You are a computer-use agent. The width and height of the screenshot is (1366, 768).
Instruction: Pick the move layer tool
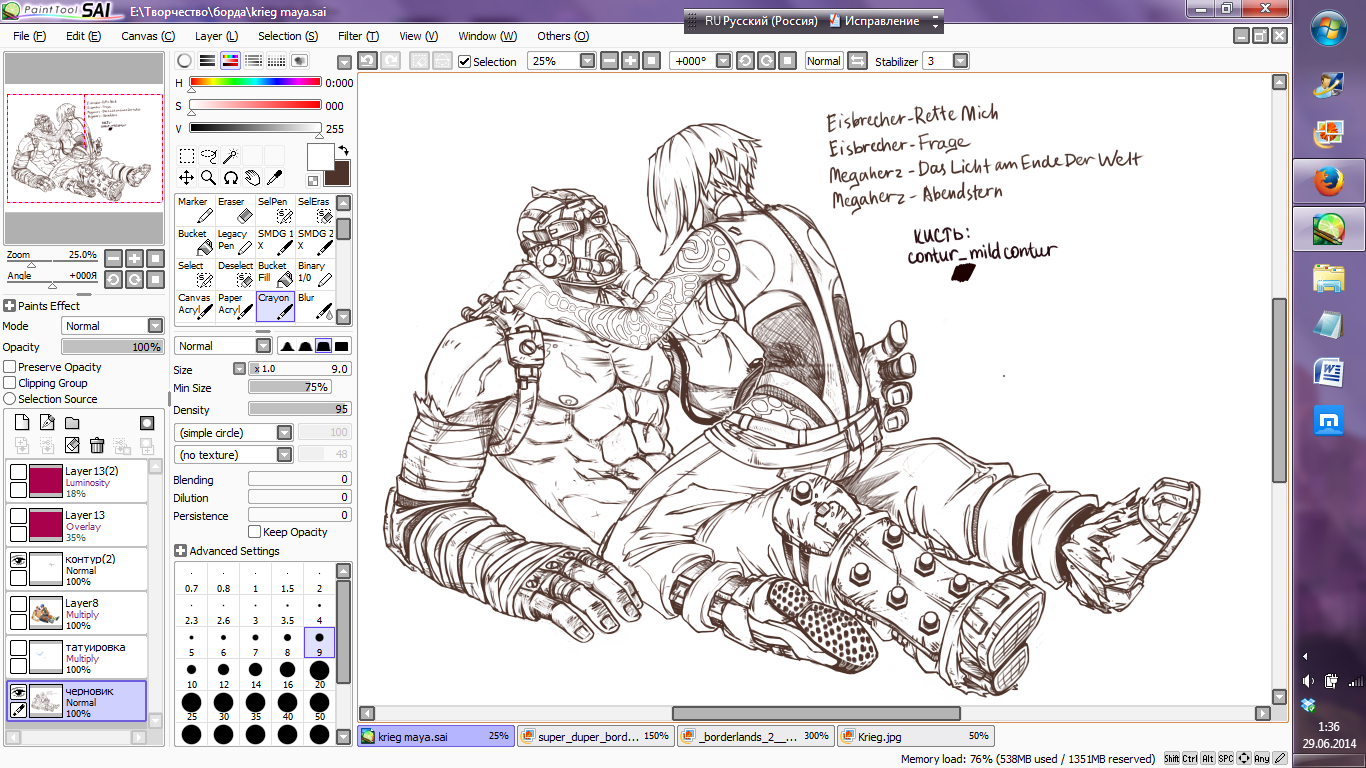coord(187,177)
